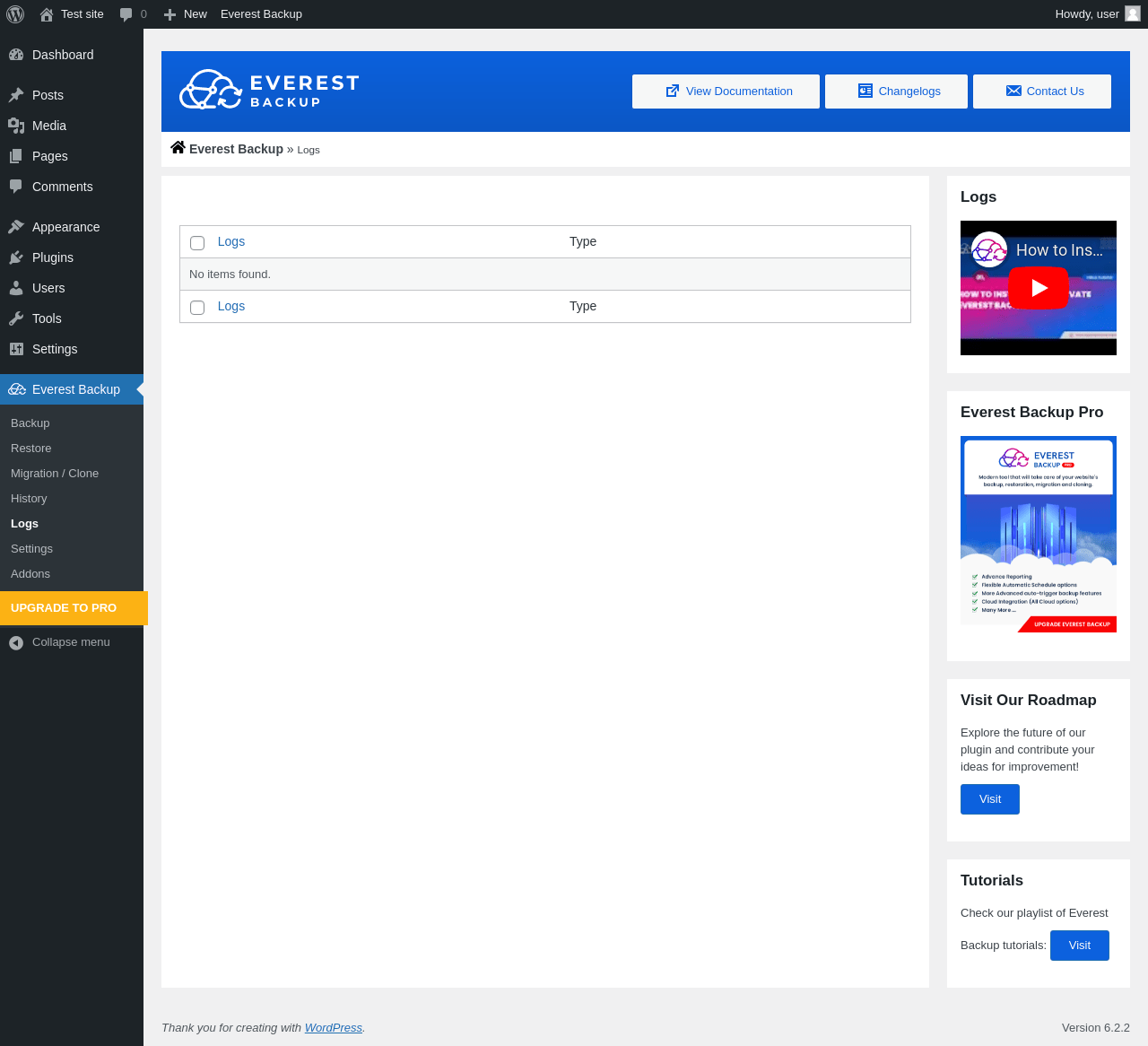Click the 'No items found.' row
Screen dimensions: 1148x1046
tap(545, 275)
